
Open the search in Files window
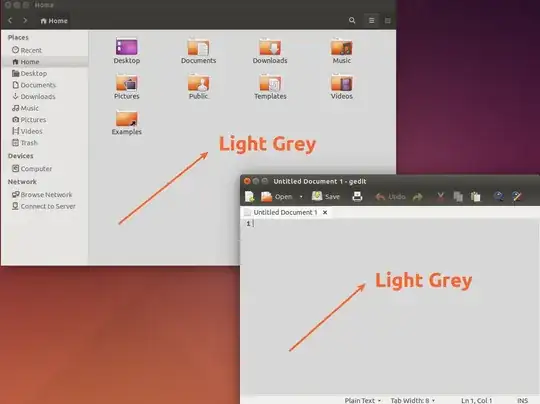[352, 20]
